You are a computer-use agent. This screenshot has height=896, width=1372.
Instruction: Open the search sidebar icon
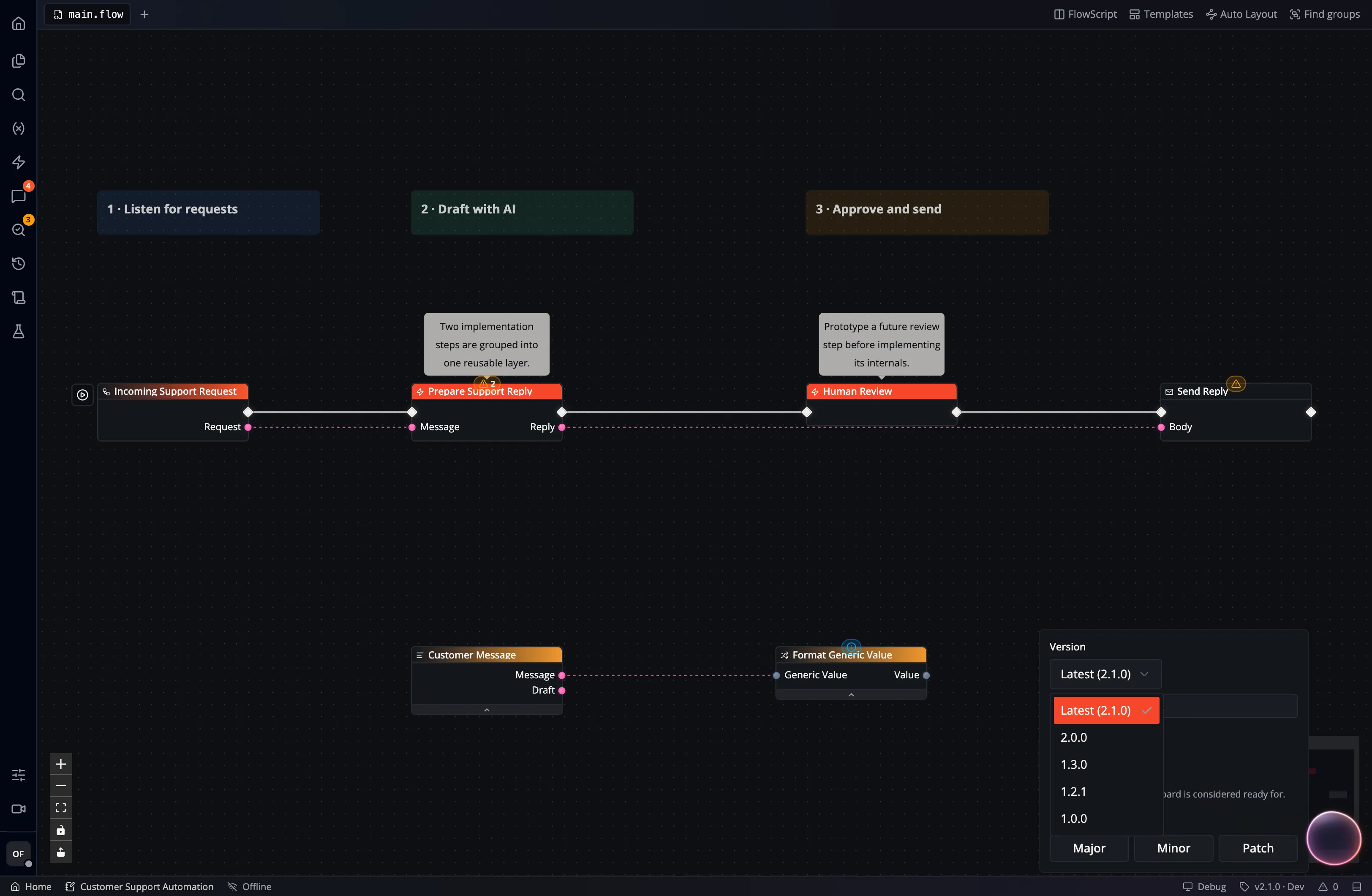19,95
